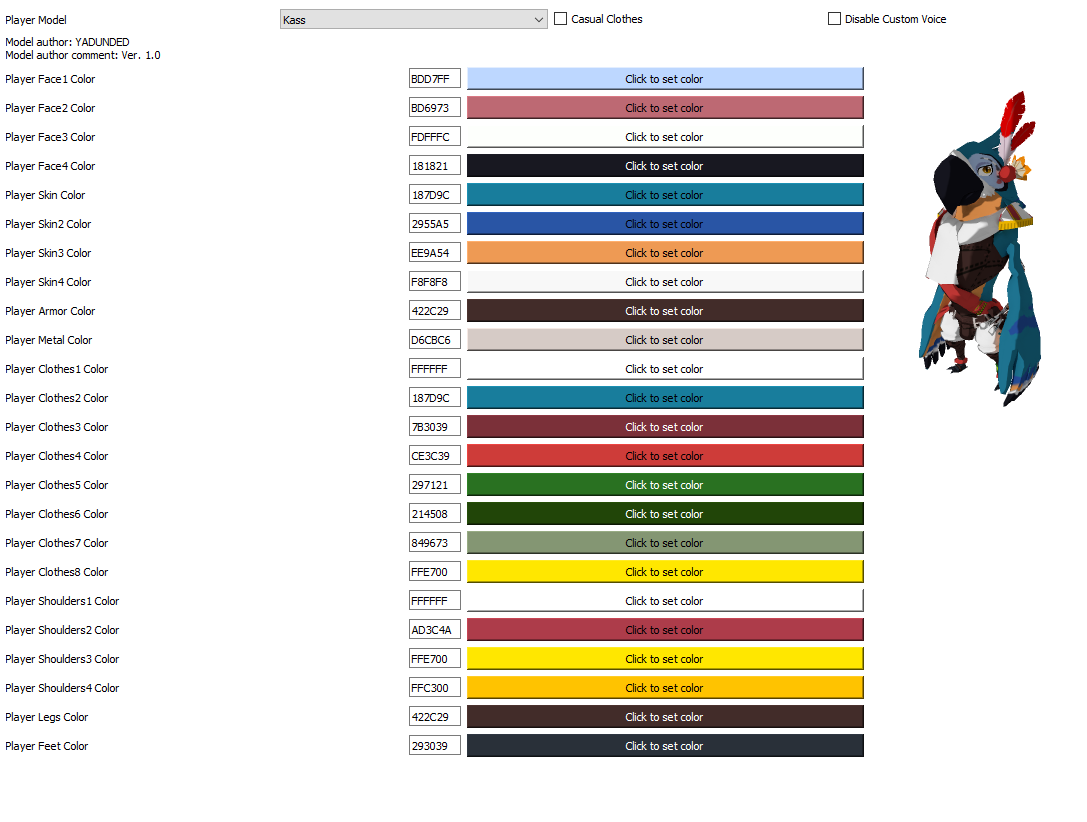Enable the Casual Clothes checkbox

(x=561, y=19)
